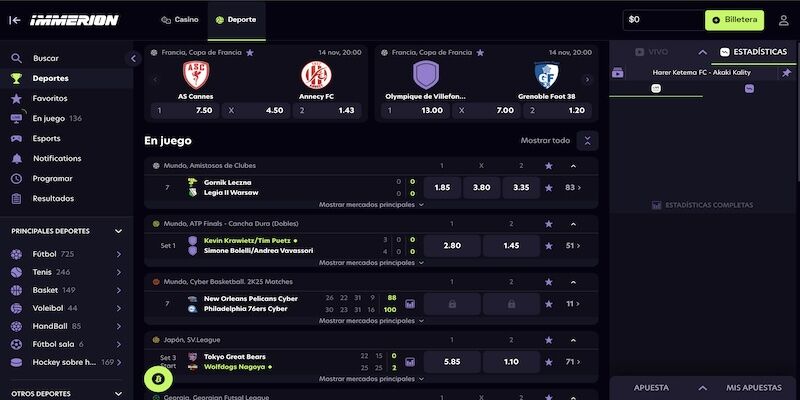Viewport: 800px width, 400px height.
Task: Switch to the Casino tab
Action: tap(180, 20)
